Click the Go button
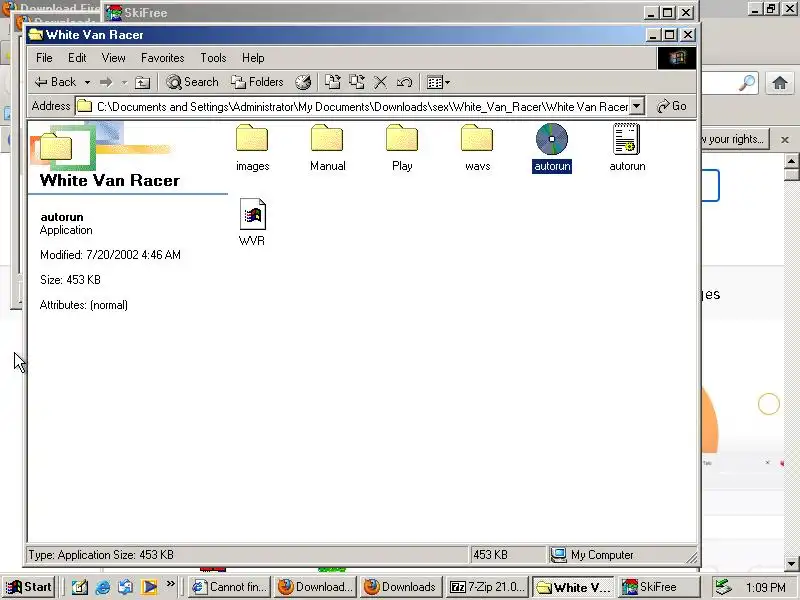Image resolution: width=800 pixels, height=600 pixels. (x=671, y=106)
